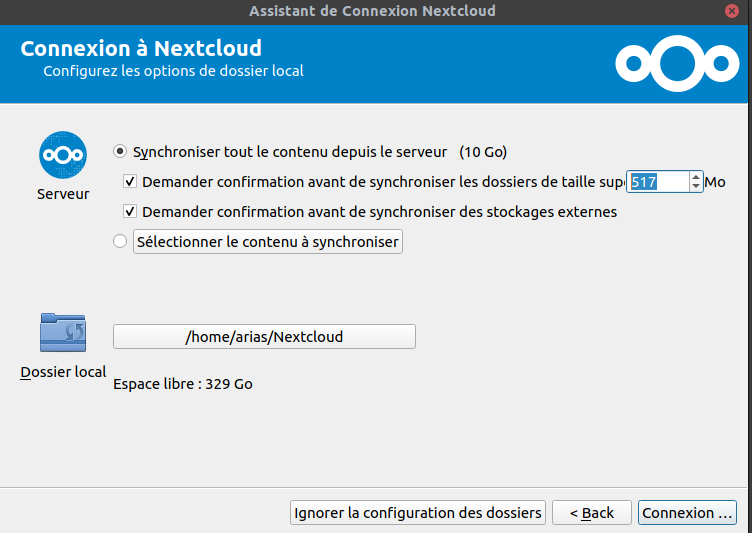The height and width of the screenshot is (533, 752).
Task: Uncheck confirmation for large folder sync
Action: (129, 182)
